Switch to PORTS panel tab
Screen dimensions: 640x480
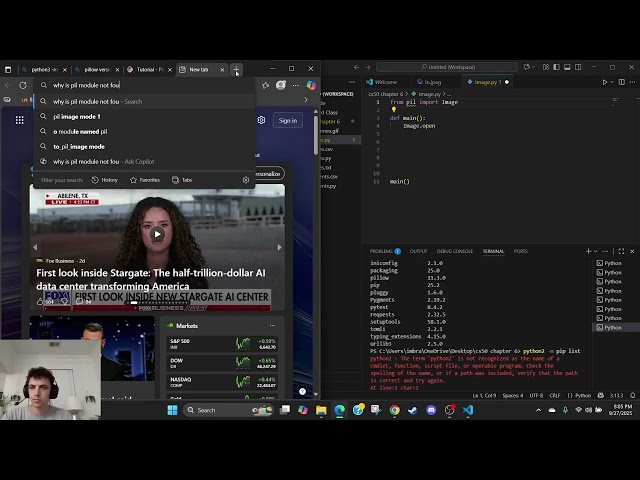pyautogui.click(x=520, y=251)
